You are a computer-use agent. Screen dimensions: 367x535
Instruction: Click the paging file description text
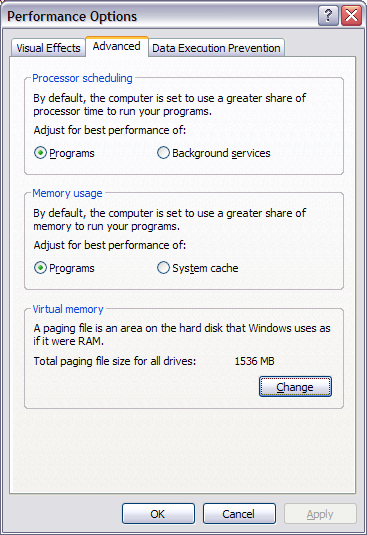[x=182, y=334]
